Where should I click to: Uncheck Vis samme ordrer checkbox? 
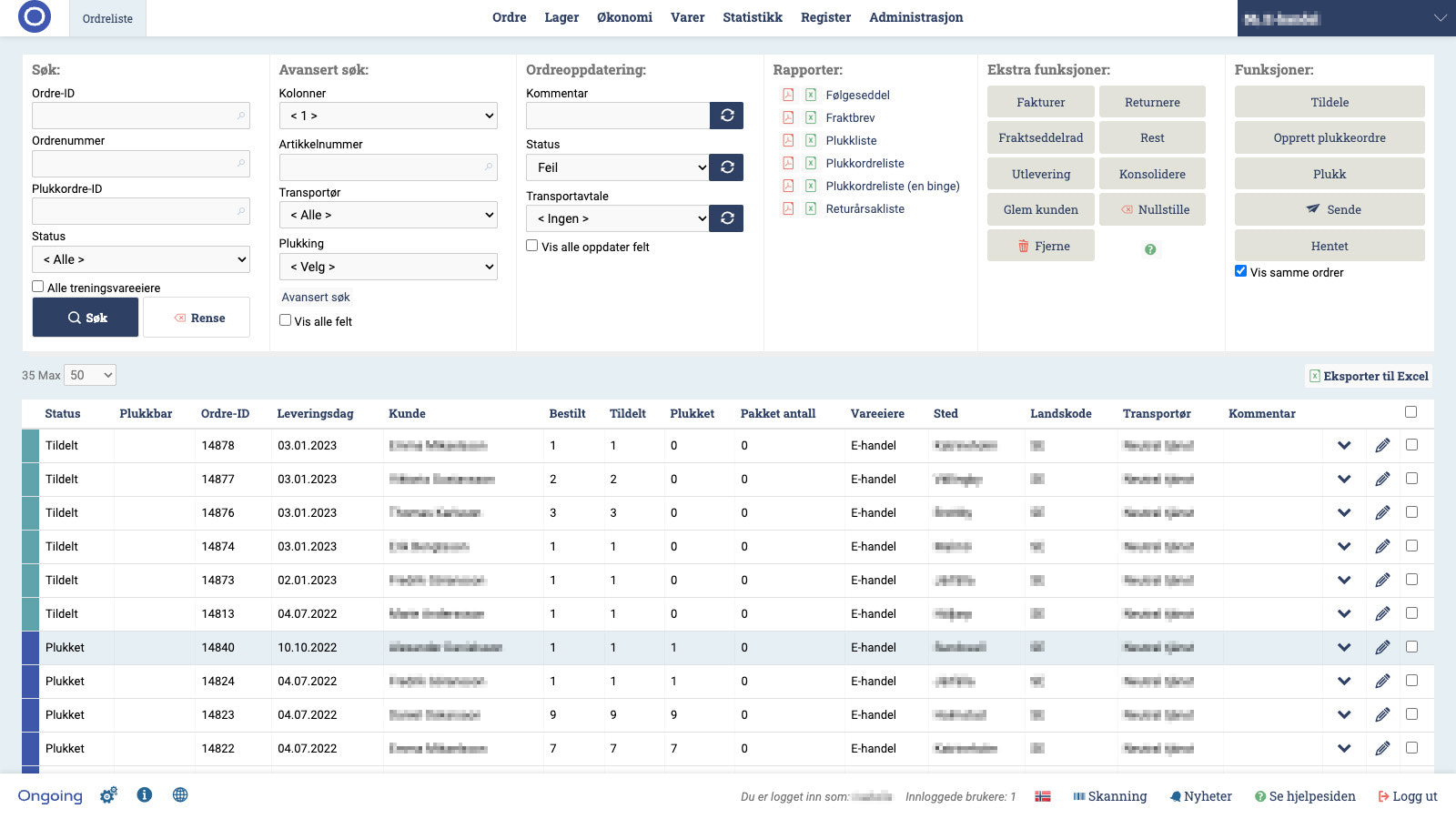click(1240, 271)
